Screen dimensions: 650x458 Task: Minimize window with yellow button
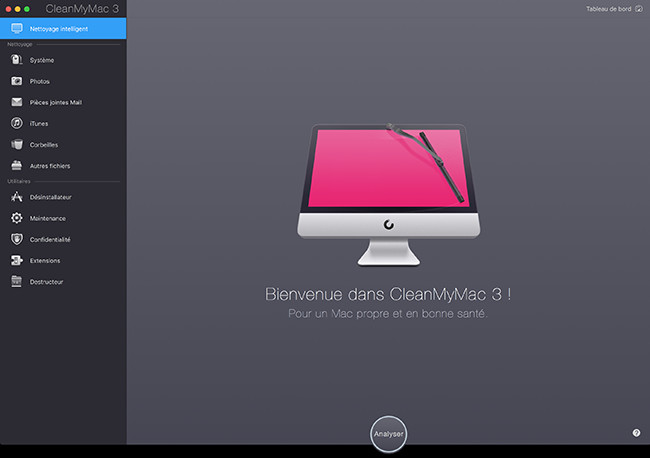(x=17, y=9)
